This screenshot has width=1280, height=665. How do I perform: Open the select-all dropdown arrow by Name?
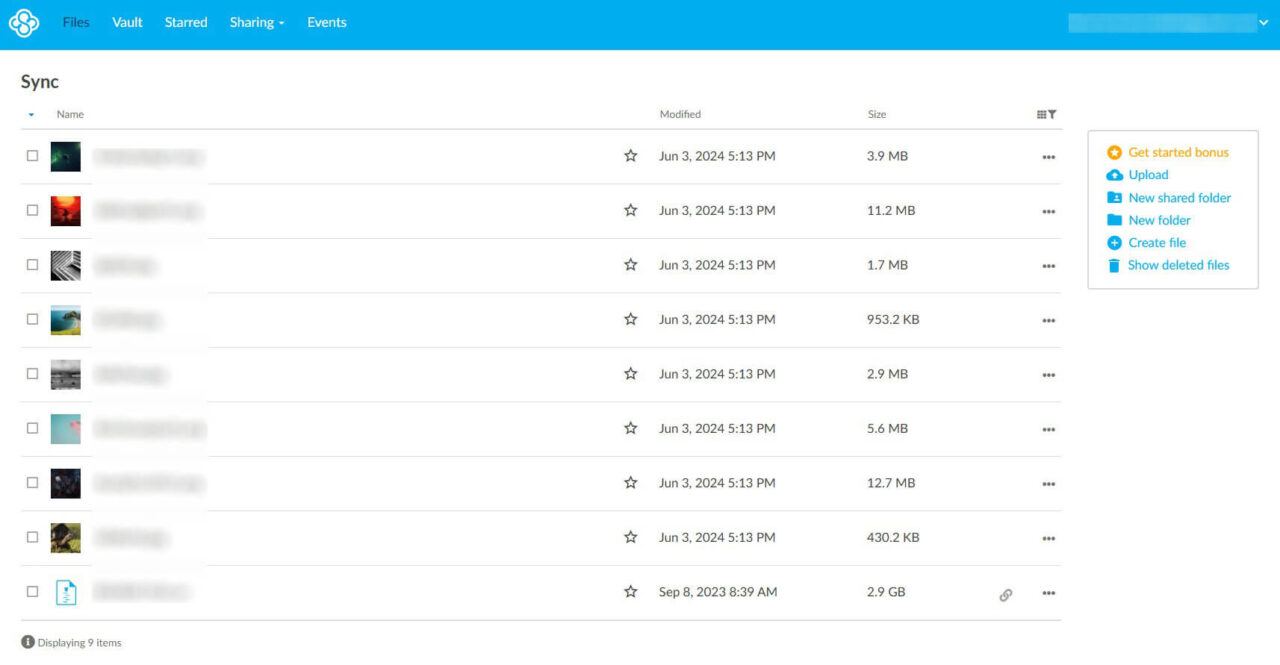(x=31, y=115)
